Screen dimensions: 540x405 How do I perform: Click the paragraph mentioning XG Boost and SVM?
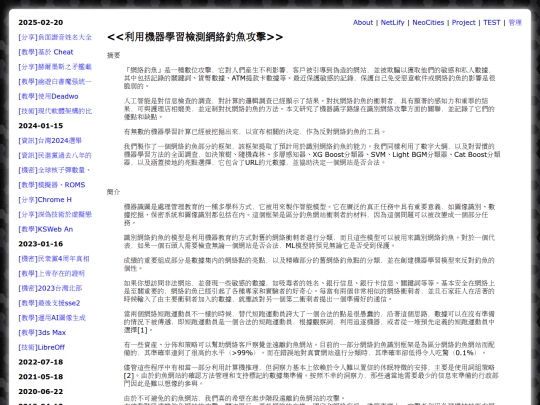click(x=312, y=154)
